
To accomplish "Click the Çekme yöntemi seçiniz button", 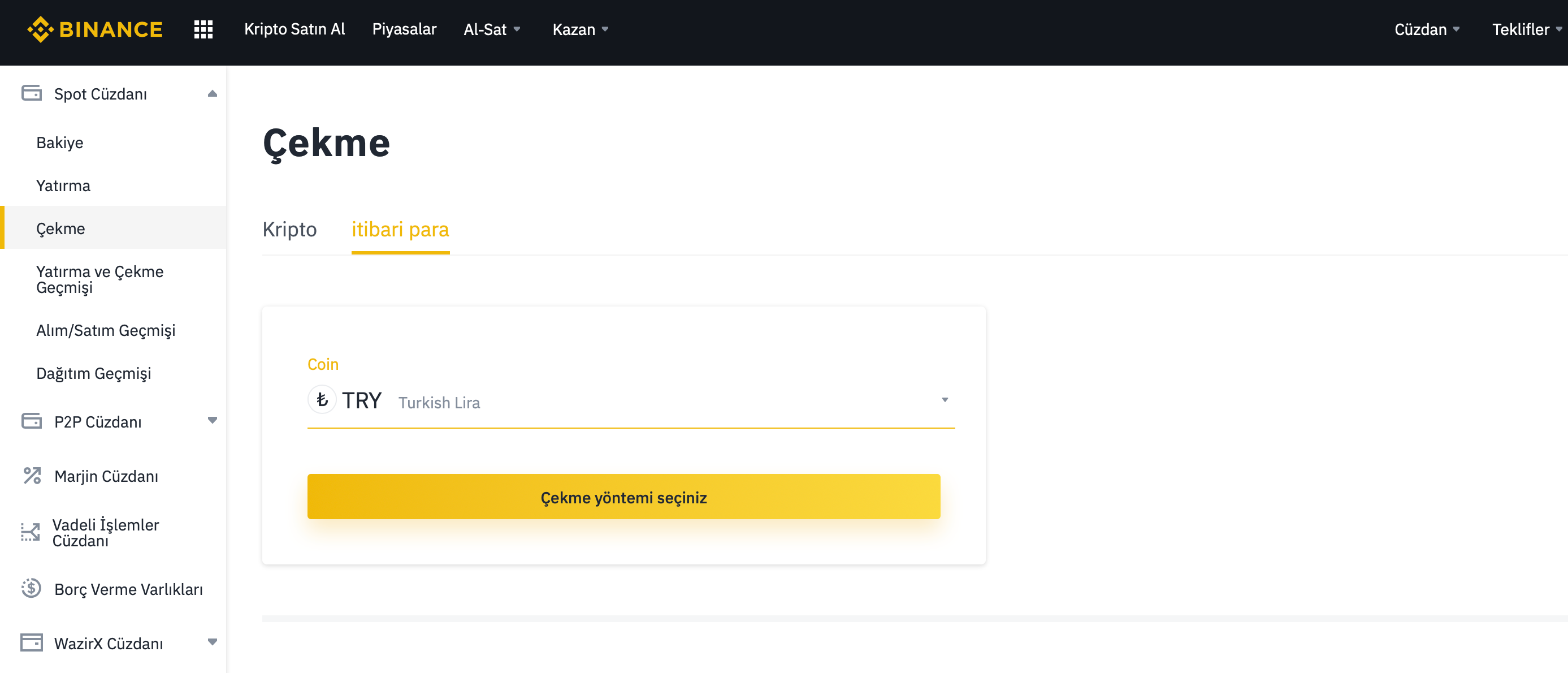I will 623,497.
